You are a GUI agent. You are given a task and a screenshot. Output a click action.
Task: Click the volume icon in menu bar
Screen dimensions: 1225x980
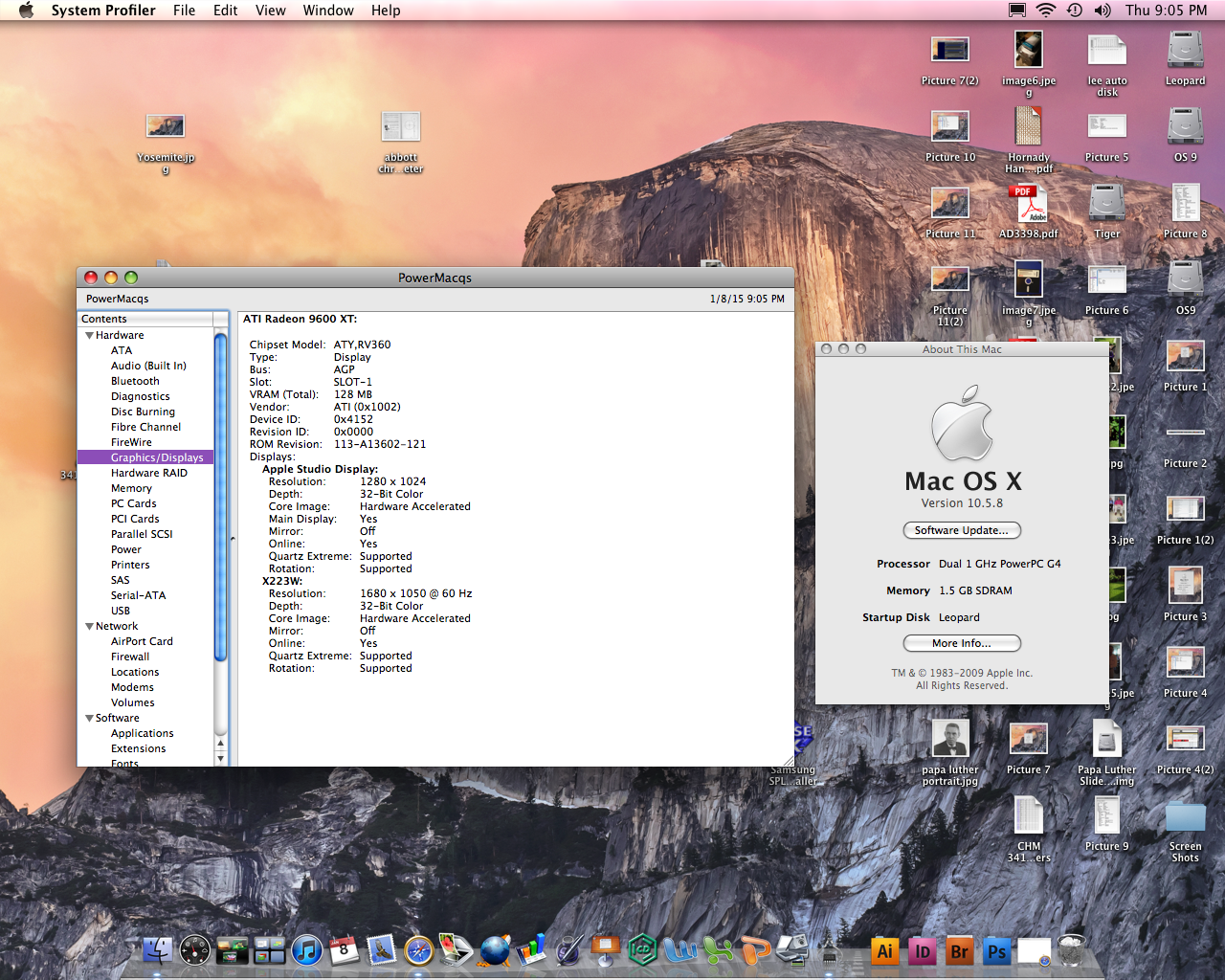1102,11
